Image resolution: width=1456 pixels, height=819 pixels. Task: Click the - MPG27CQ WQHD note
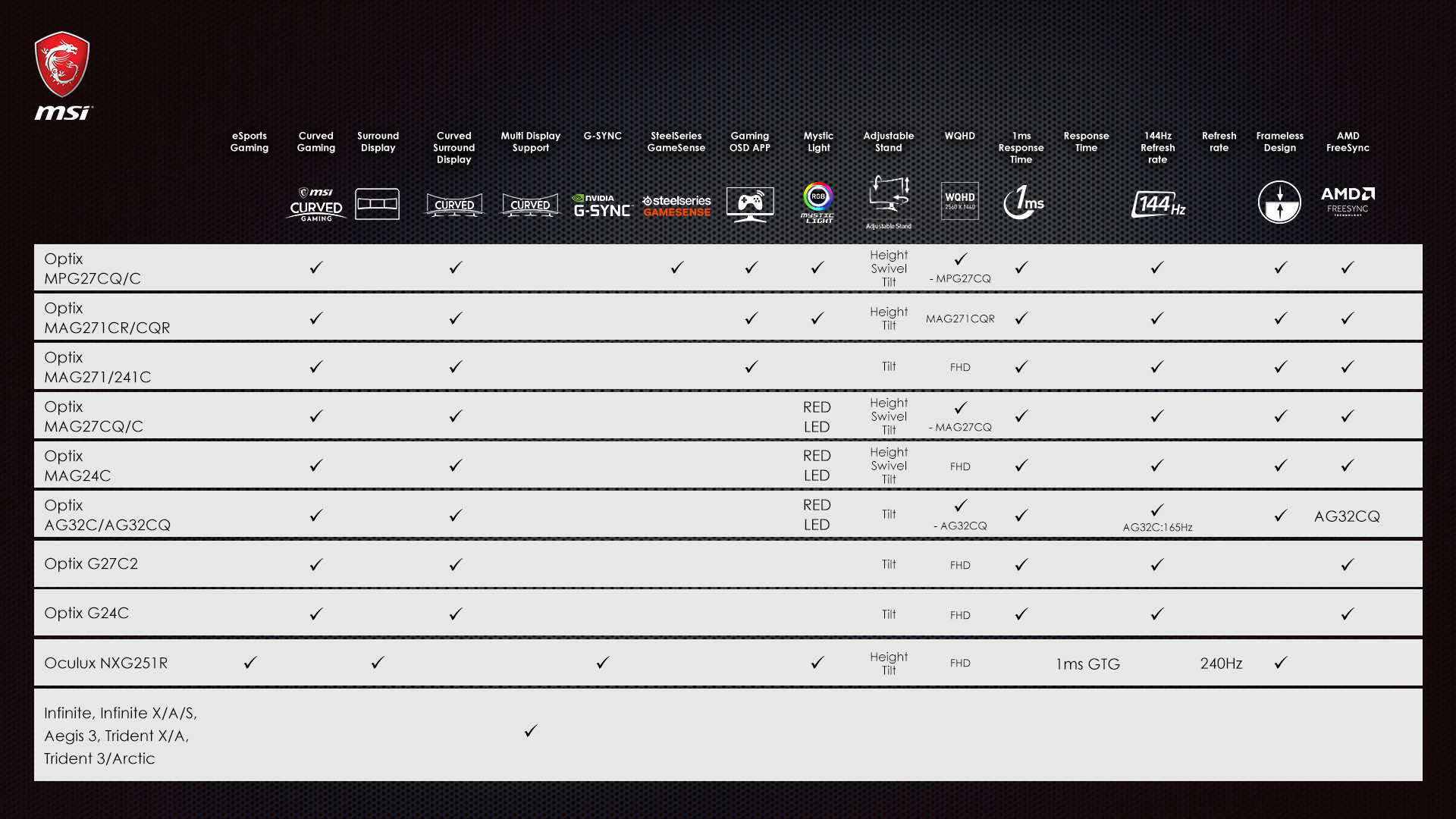[960, 278]
